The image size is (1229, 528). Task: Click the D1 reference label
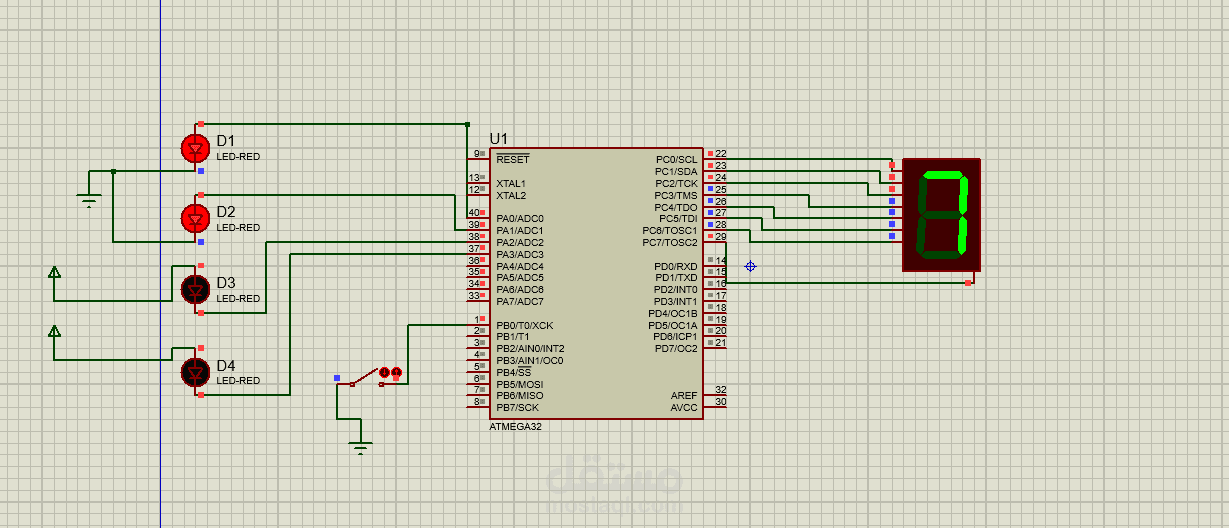(226, 141)
